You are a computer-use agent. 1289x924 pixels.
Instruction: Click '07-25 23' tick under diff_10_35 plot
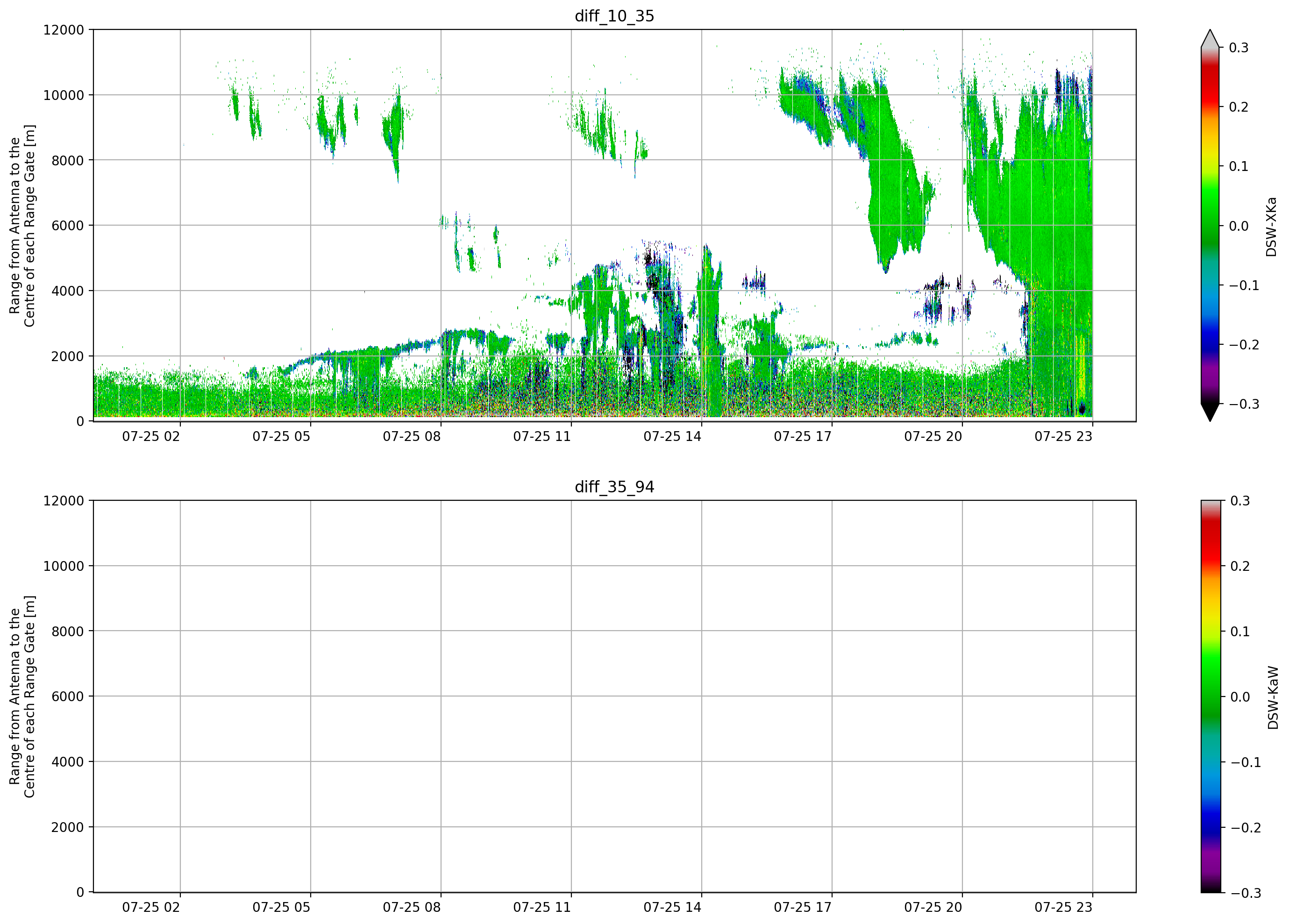[x=1063, y=436]
